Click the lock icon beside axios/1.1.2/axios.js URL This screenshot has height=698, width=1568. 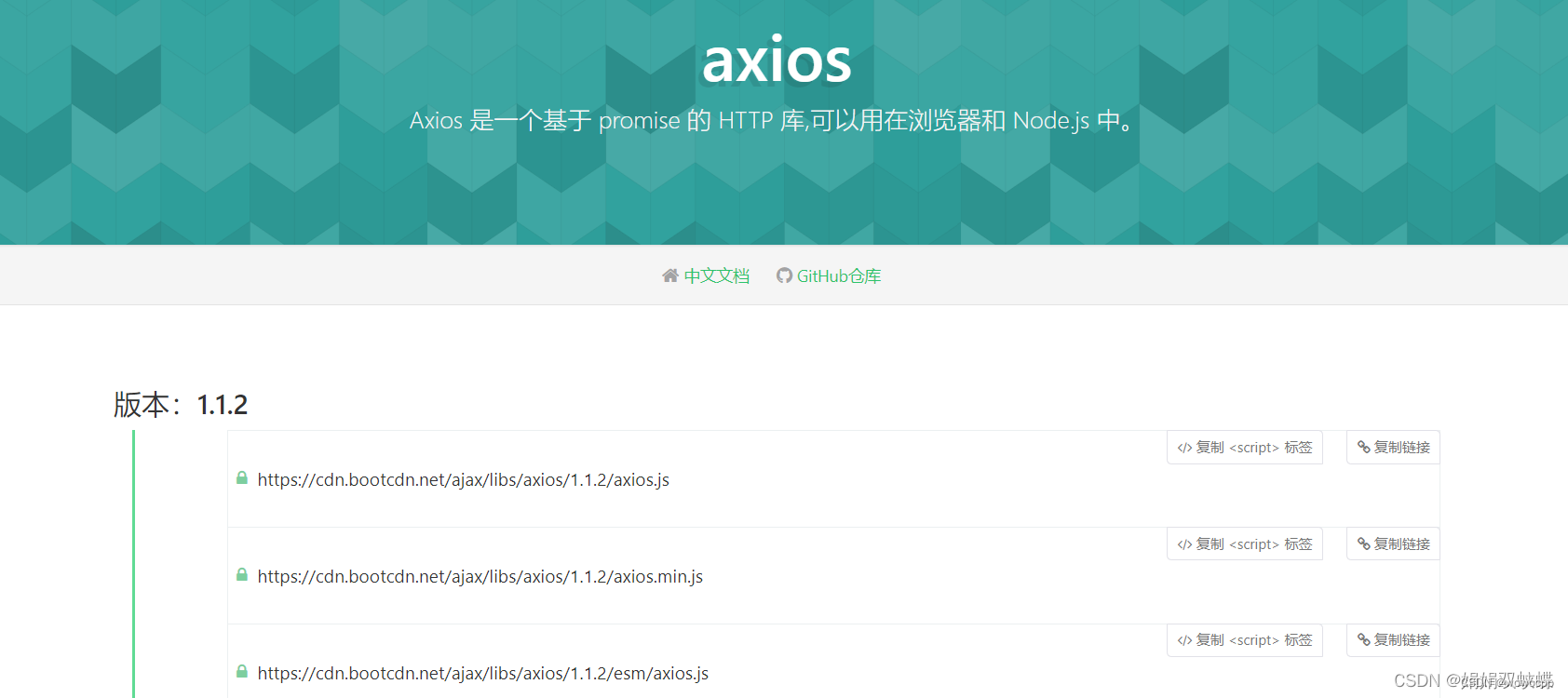242,478
